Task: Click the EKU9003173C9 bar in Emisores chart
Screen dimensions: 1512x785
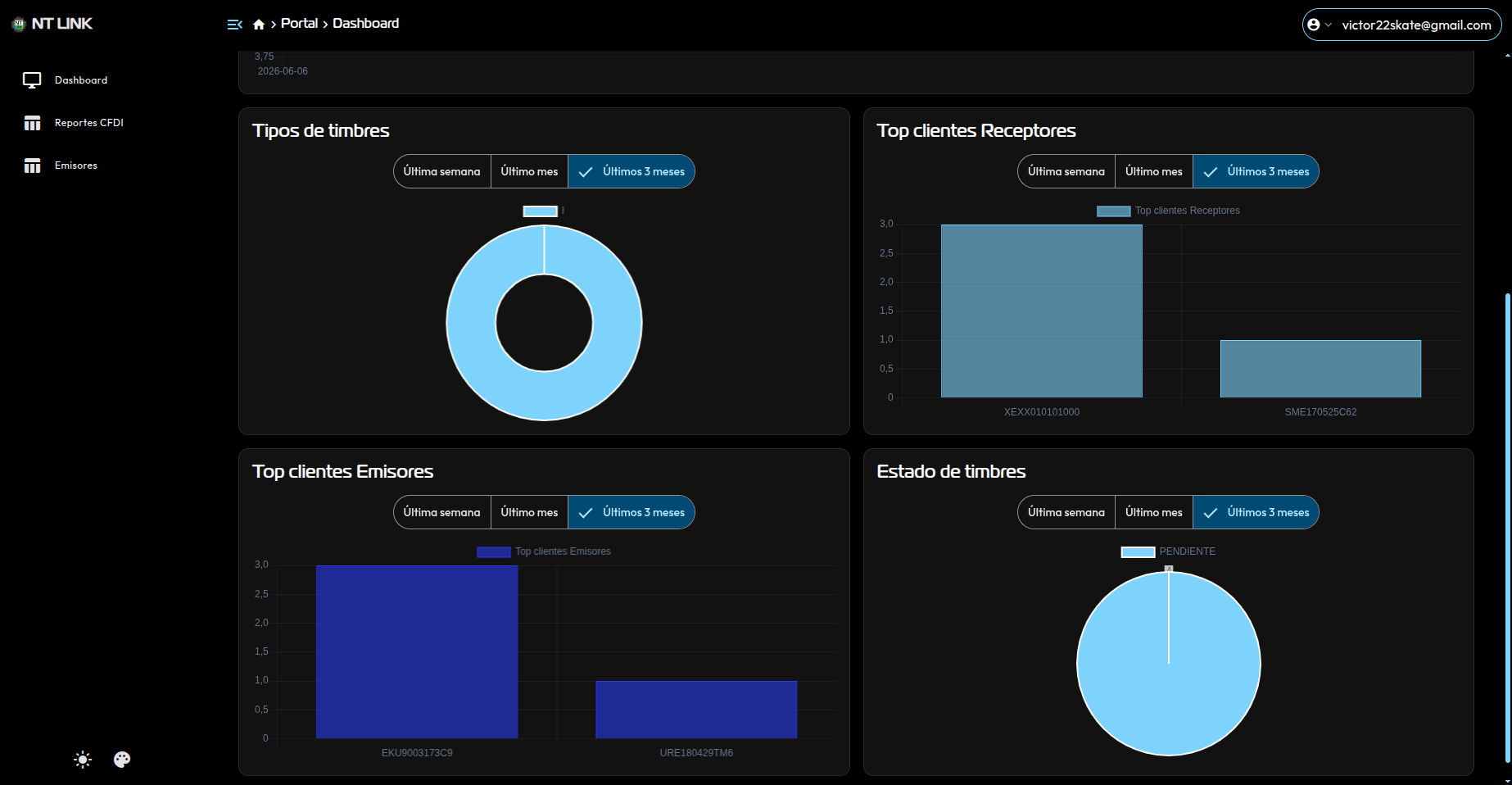Action: (417, 652)
